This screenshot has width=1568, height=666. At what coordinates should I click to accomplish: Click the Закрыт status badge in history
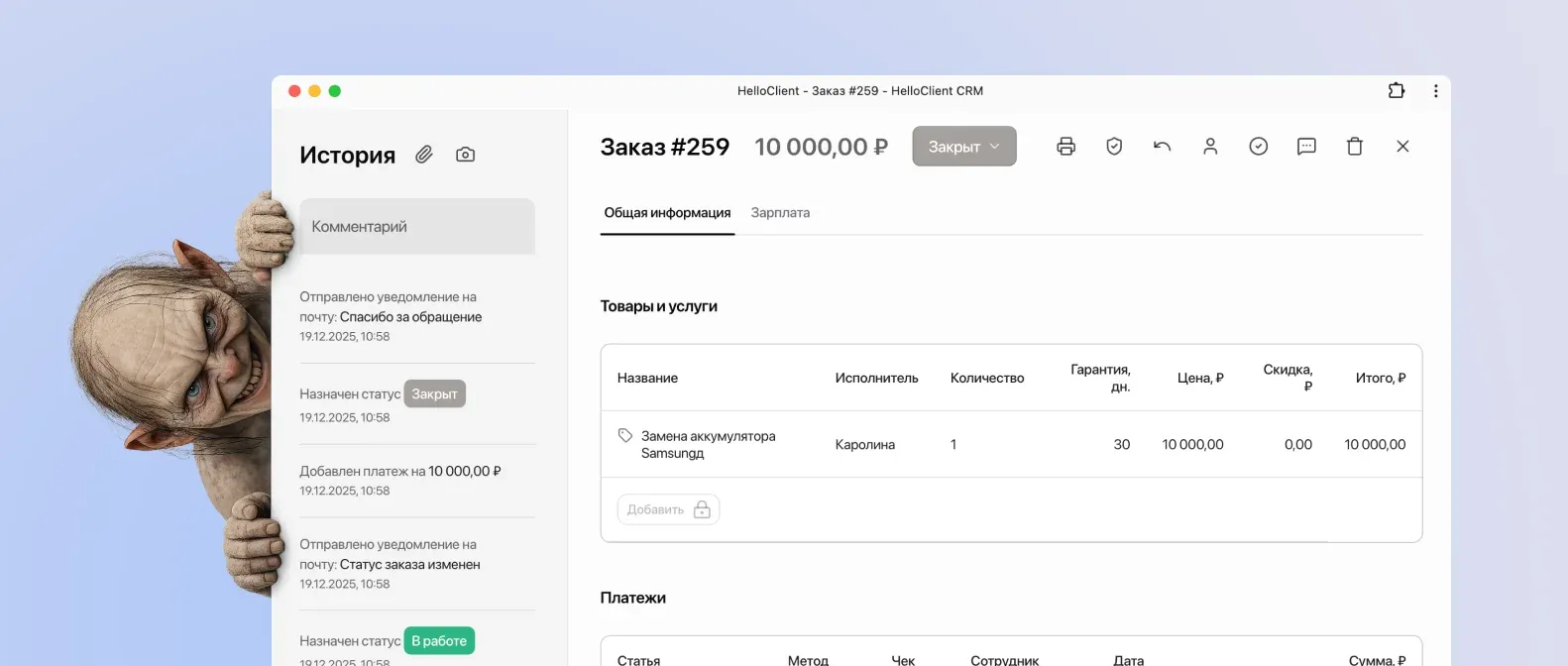(x=434, y=394)
